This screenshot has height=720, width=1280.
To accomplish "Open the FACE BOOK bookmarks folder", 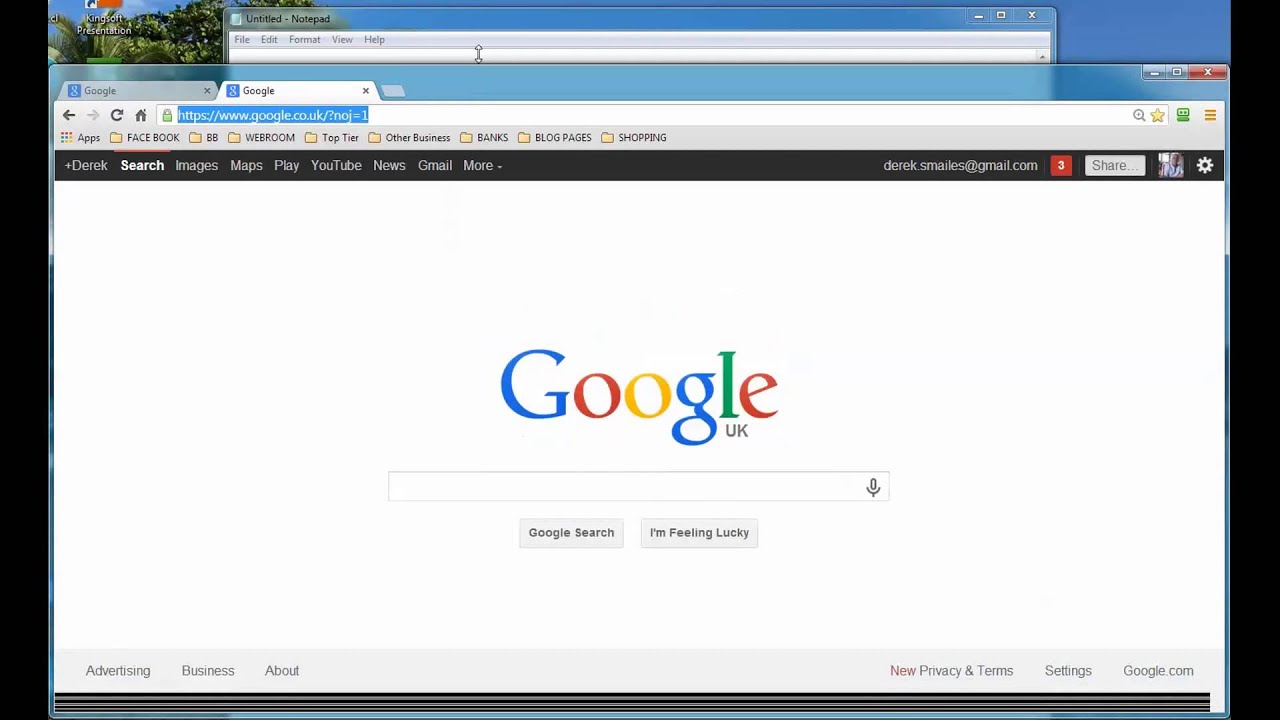I will tap(145, 138).
